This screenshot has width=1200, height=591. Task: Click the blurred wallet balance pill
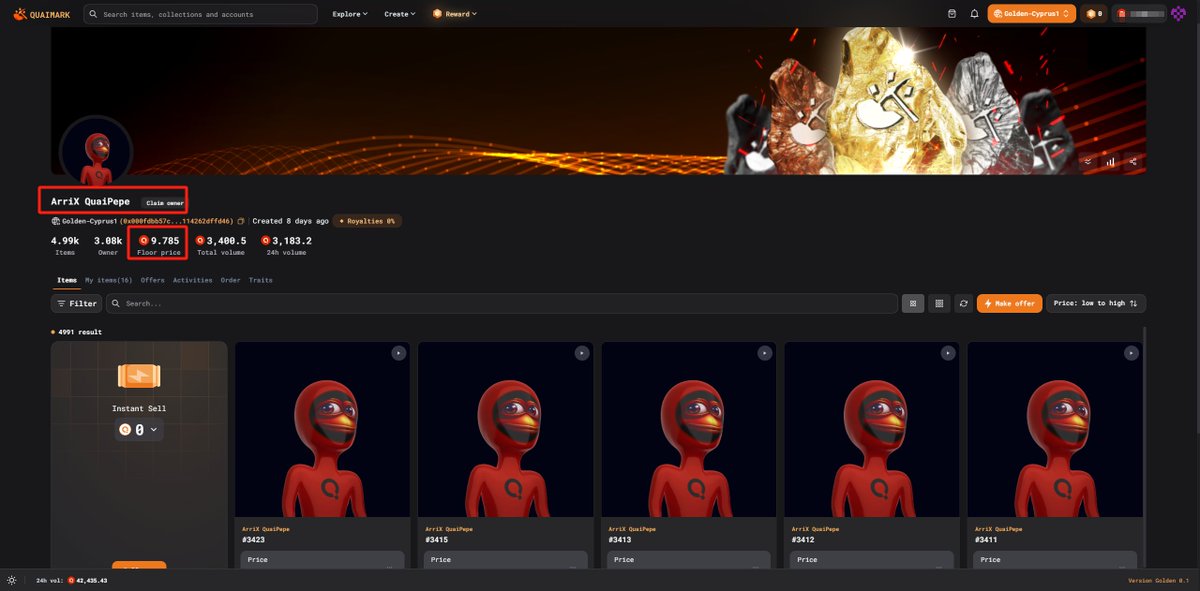pos(1139,14)
